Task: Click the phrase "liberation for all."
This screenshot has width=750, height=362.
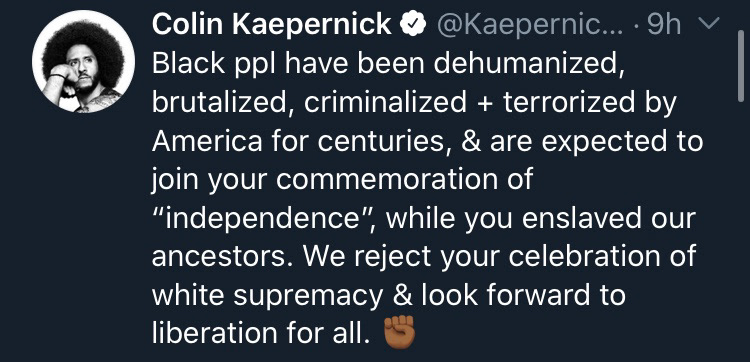Action: point(262,333)
